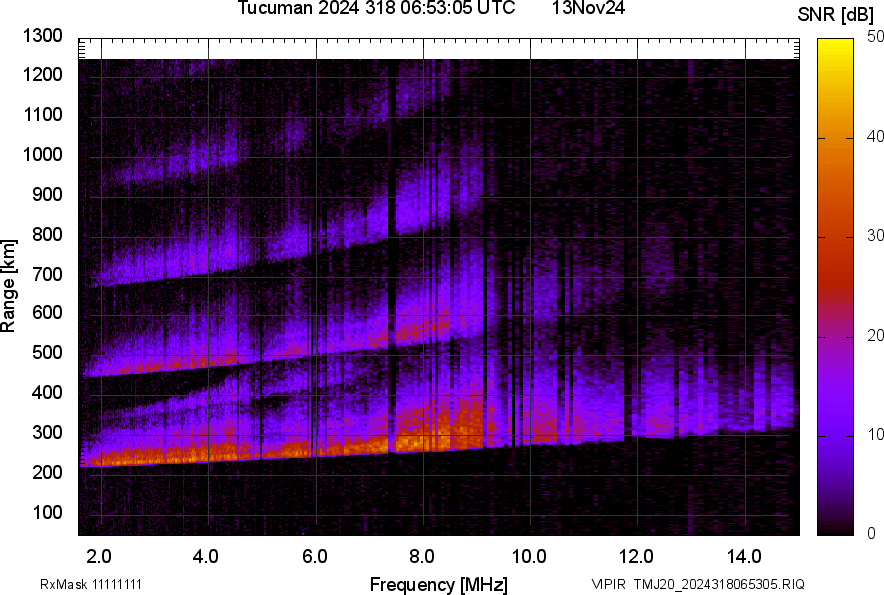Screen dimensions: 884x595
Task: Click the 8.0 frequency tick label
Action: pyautogui.click(x=422, y=556)
